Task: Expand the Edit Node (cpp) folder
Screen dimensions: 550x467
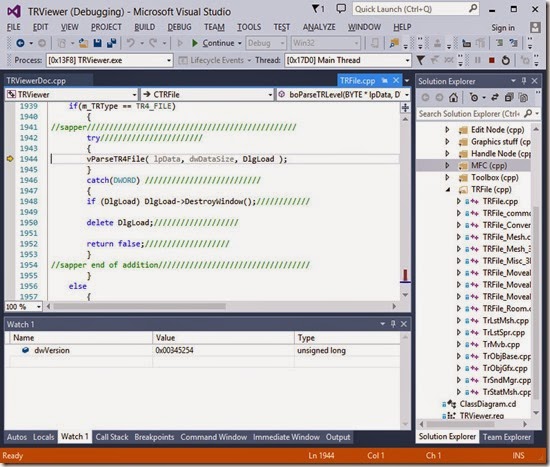Action: 447,129
